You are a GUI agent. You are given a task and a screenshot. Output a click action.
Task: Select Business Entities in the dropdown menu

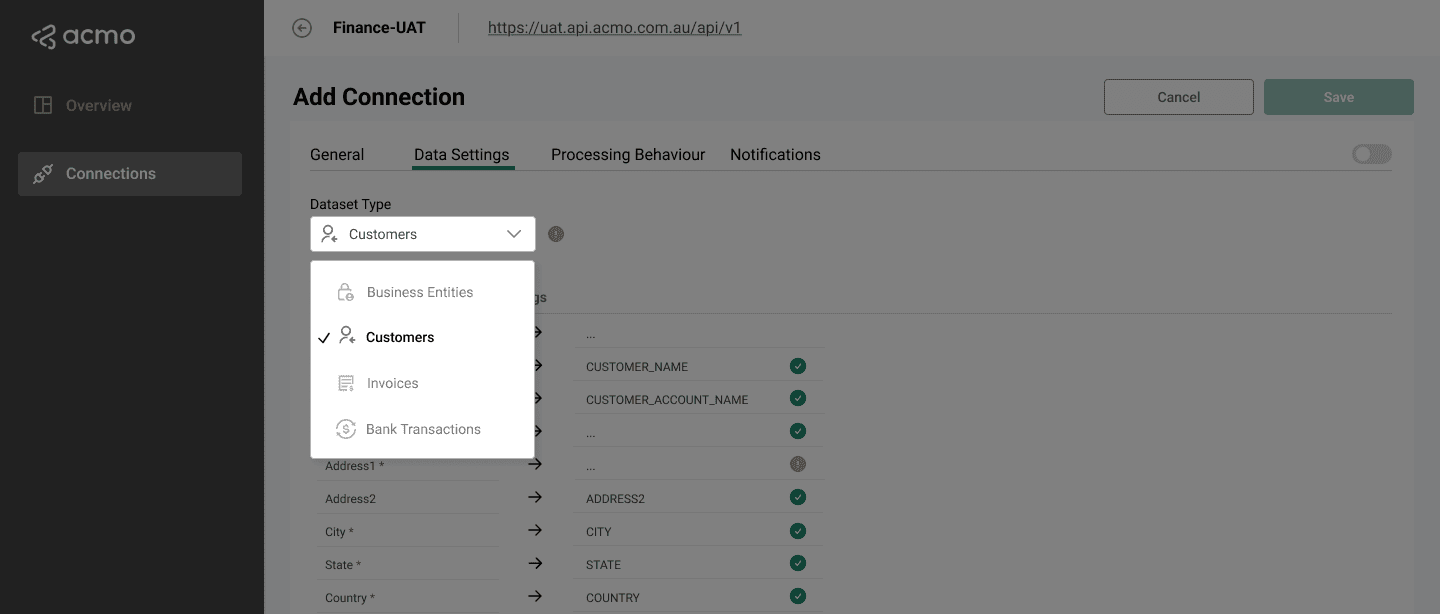click(420, 291)
